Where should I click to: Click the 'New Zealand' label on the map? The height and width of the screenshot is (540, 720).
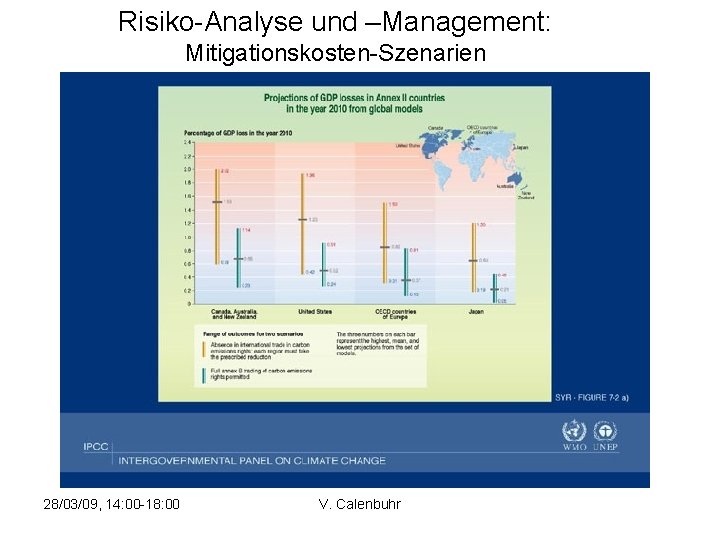coord(526,196)
